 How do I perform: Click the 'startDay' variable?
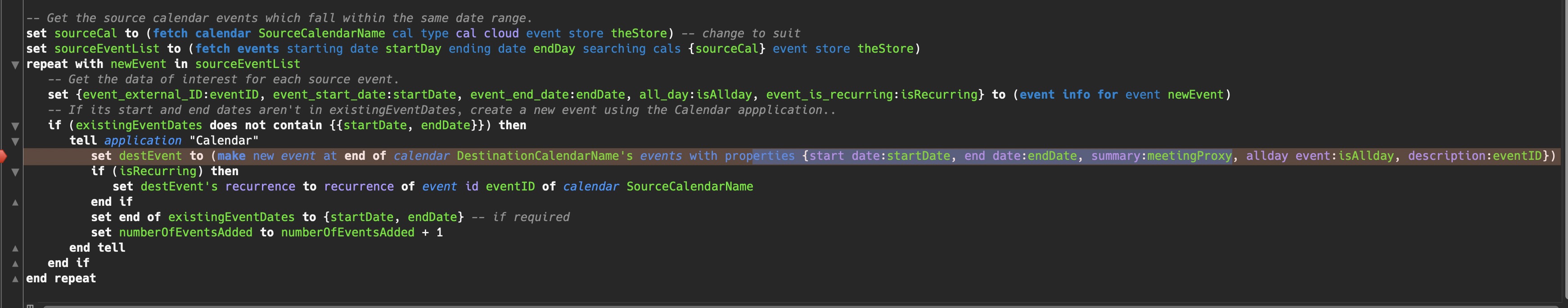tap(413, 49)
